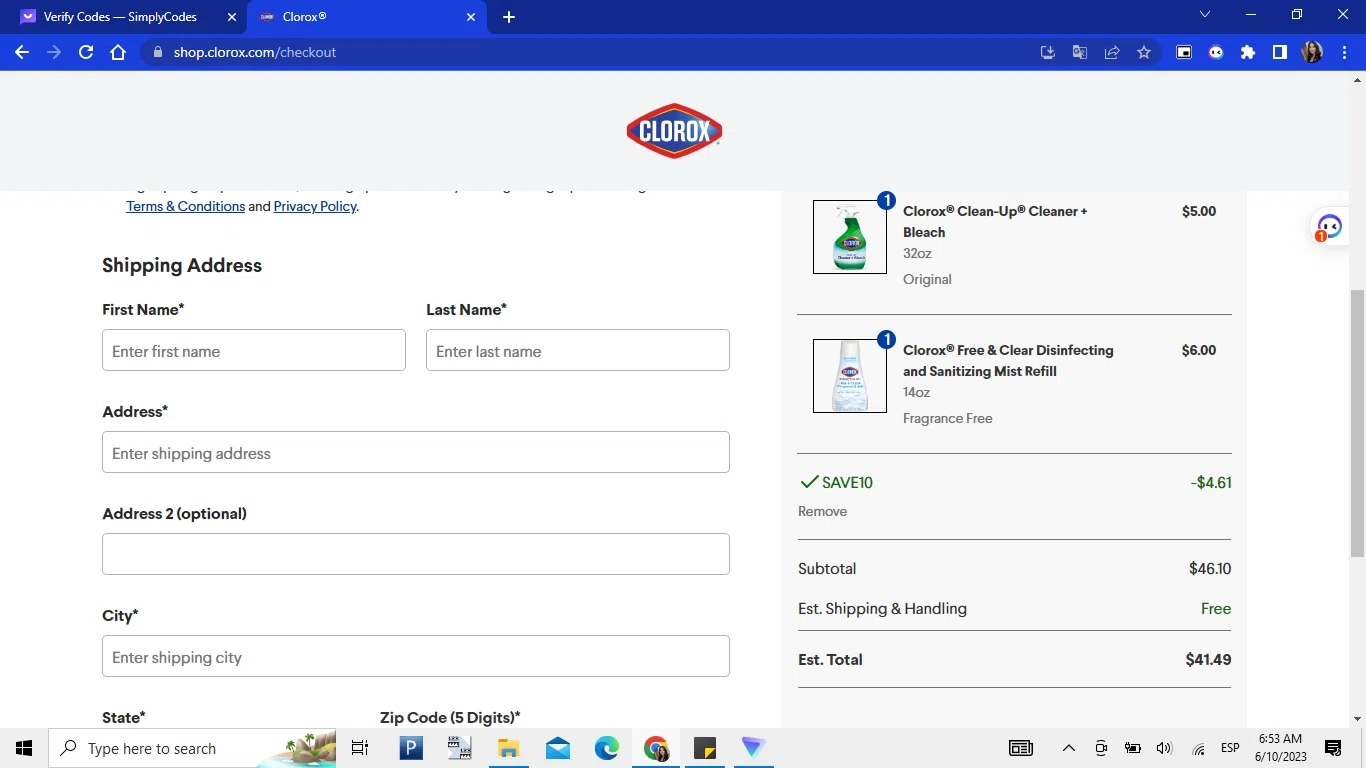The image size is (1366, 768).
Task: Open Microsoft Edge from the taskbar
Action: (606, 748)
